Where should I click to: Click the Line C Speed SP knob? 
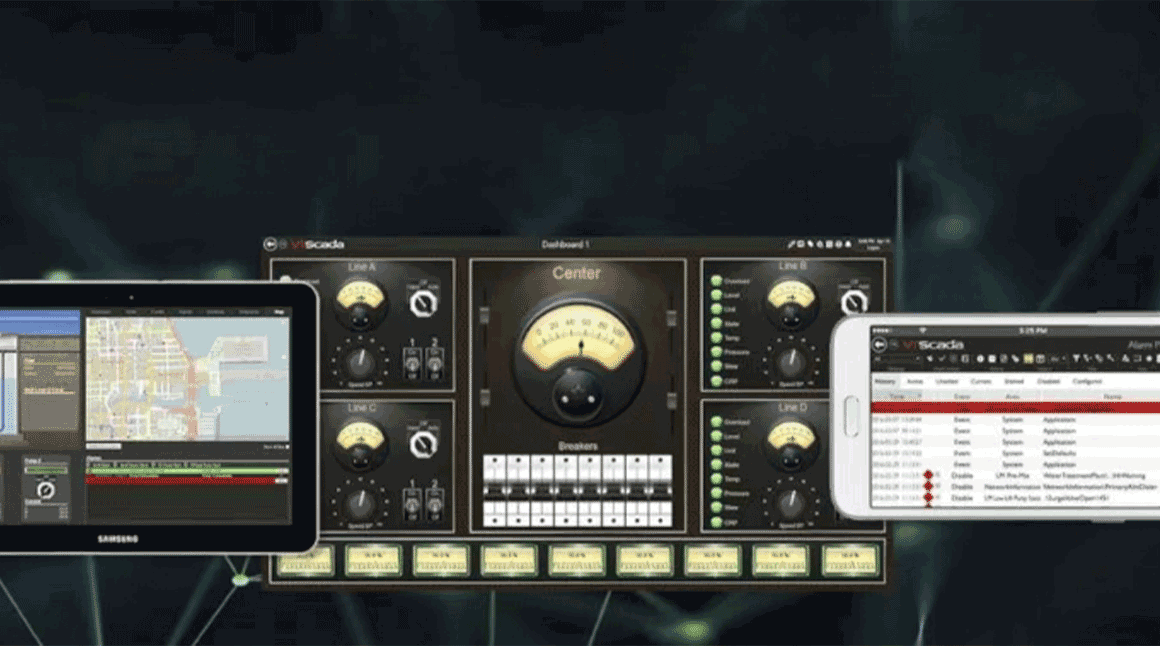click(x=360, y=503)
